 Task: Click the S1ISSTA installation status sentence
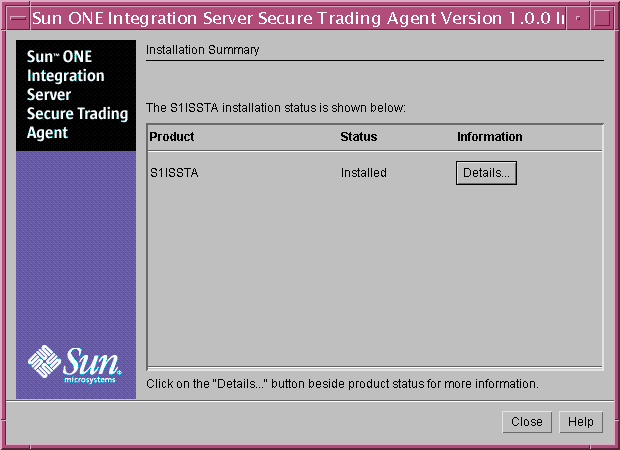(276, 108)
